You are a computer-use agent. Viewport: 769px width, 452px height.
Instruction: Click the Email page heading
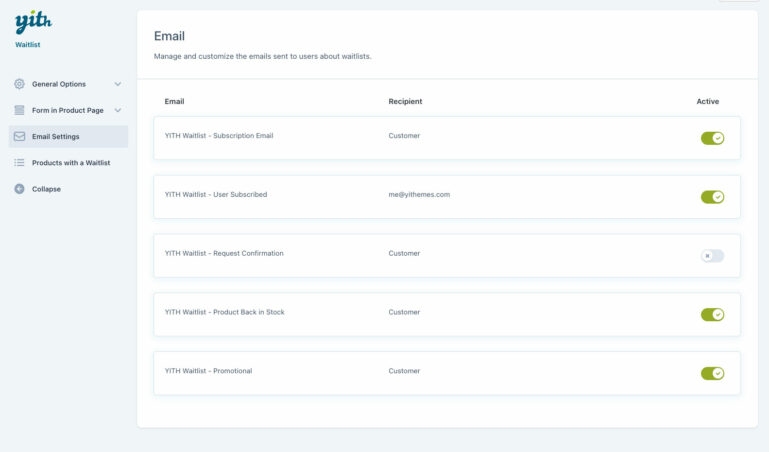169,36
